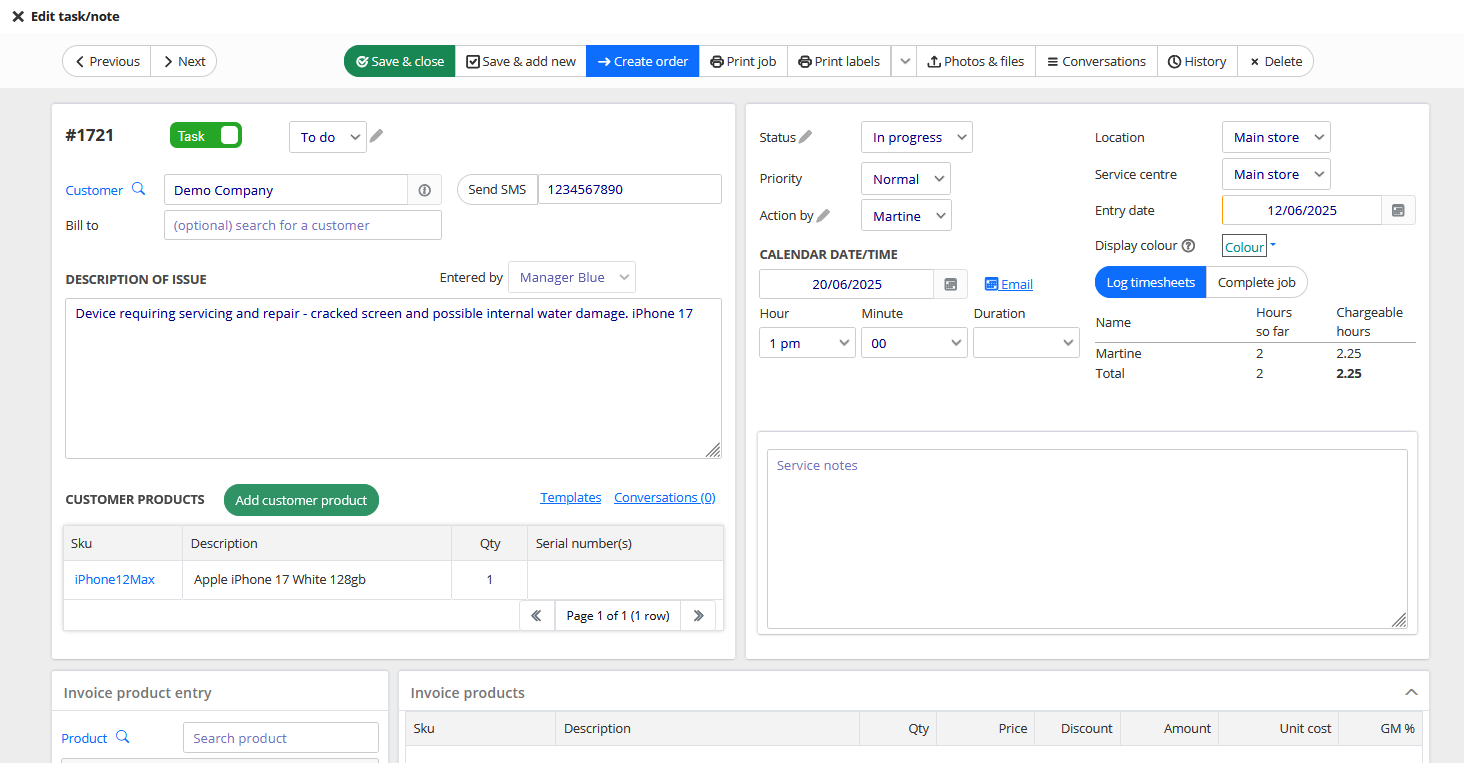Click Entry date field 12/06/2025
Screen dimensions: 1464x763
pos(1302,210)
